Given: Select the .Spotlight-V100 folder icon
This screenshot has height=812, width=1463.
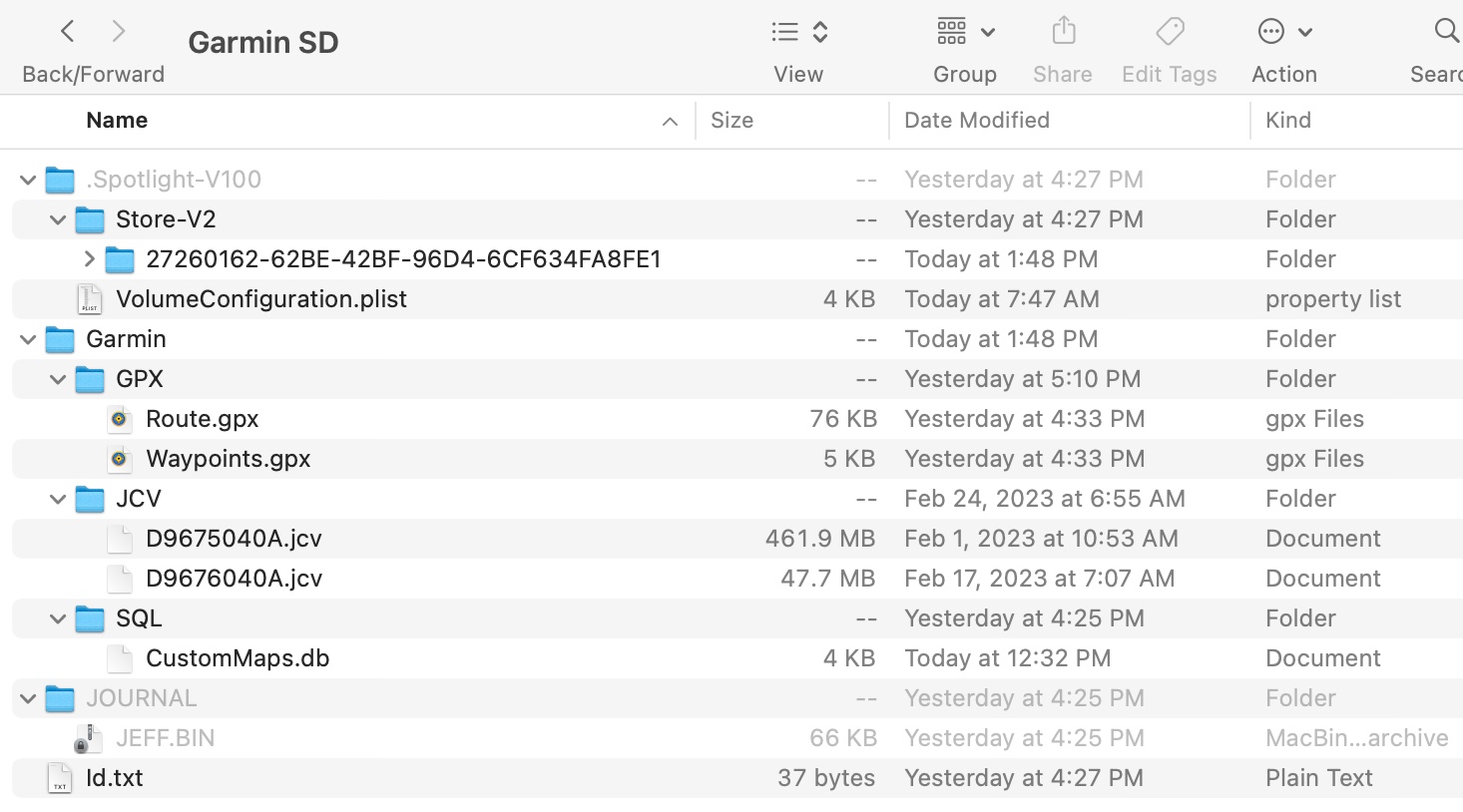Looking at the screenshot, I should point(60,180).
